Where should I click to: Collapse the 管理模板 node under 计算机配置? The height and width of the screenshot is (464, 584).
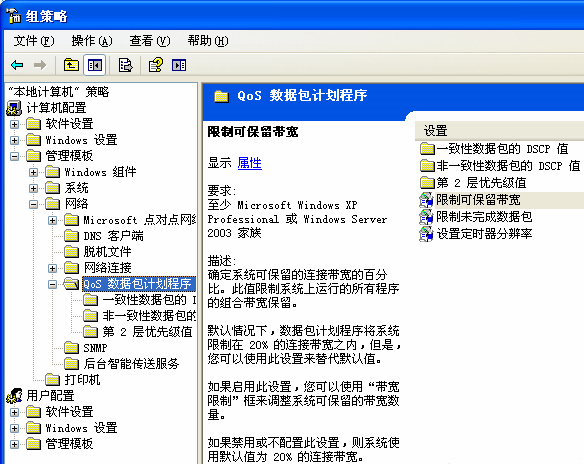pyautogui.click(x=15, y=156)
